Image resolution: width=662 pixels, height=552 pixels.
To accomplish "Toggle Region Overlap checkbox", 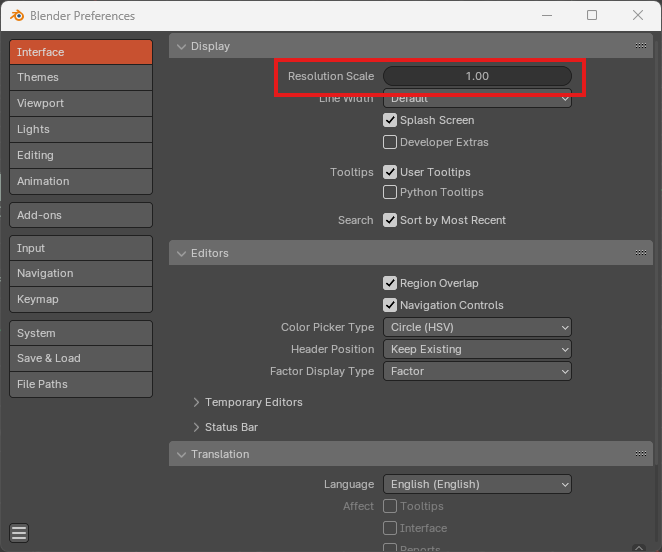I will point(390,283).
